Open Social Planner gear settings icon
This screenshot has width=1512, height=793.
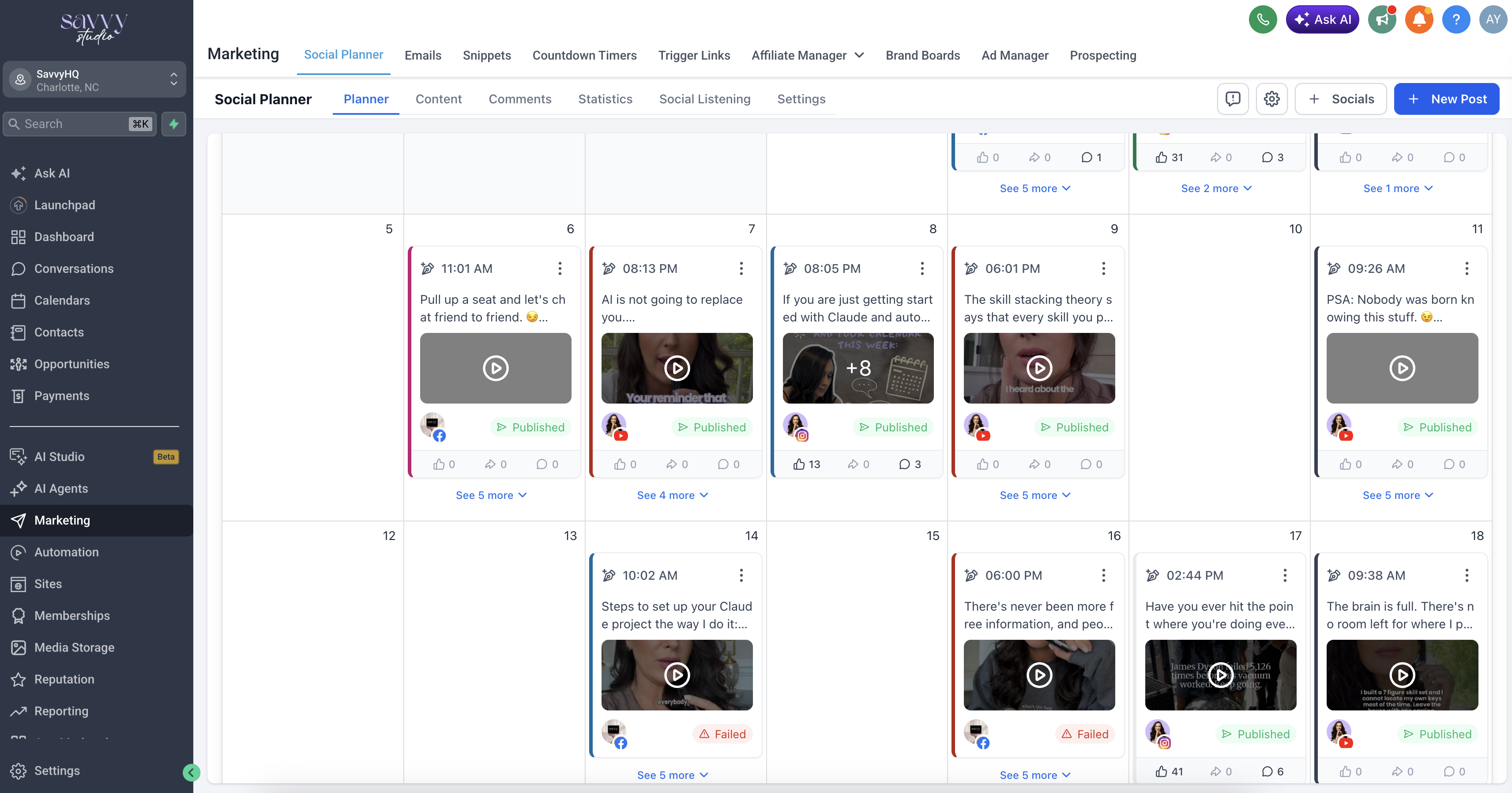[x=1271, y=99]
